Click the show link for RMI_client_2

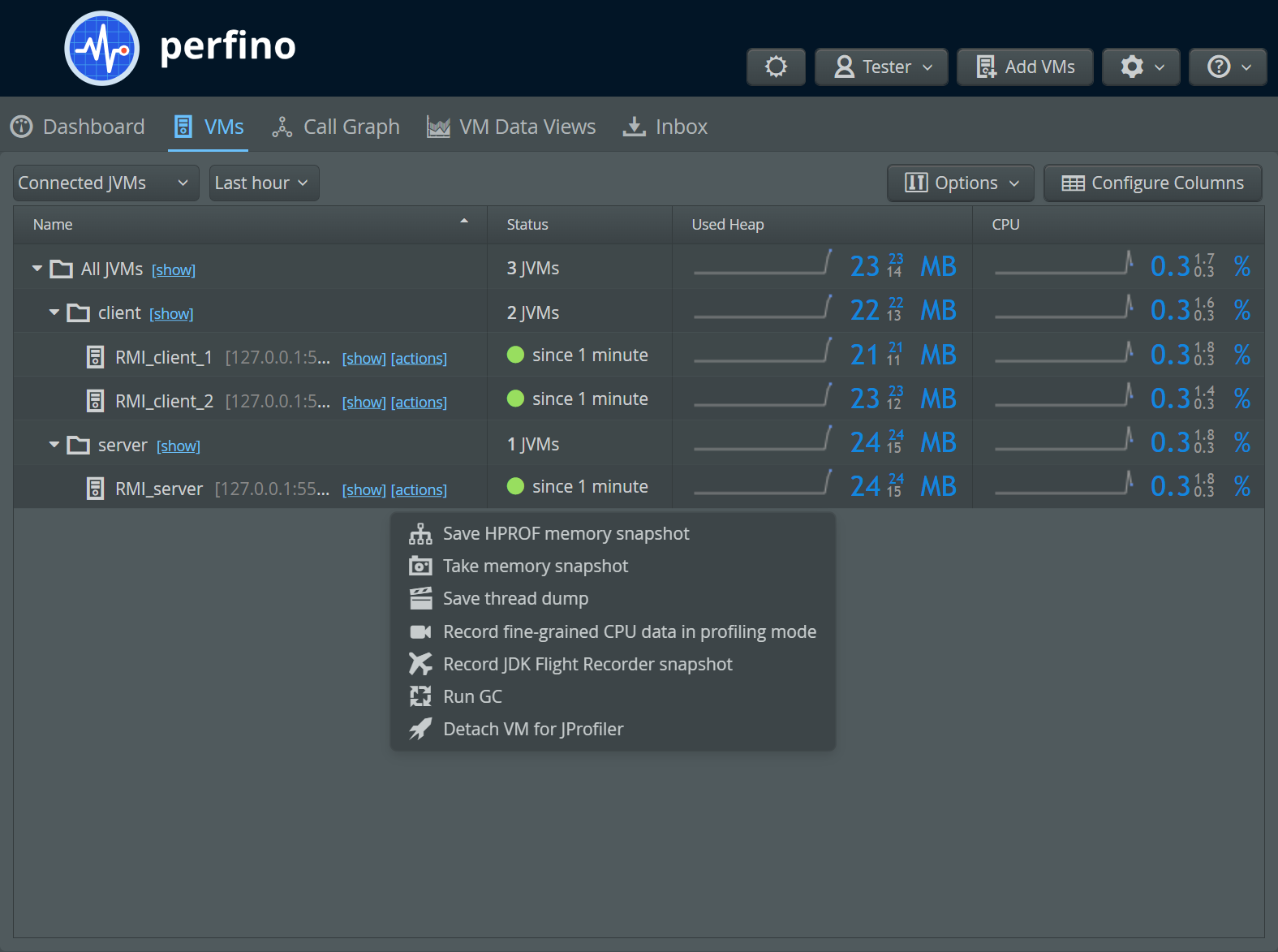[364, 403]
